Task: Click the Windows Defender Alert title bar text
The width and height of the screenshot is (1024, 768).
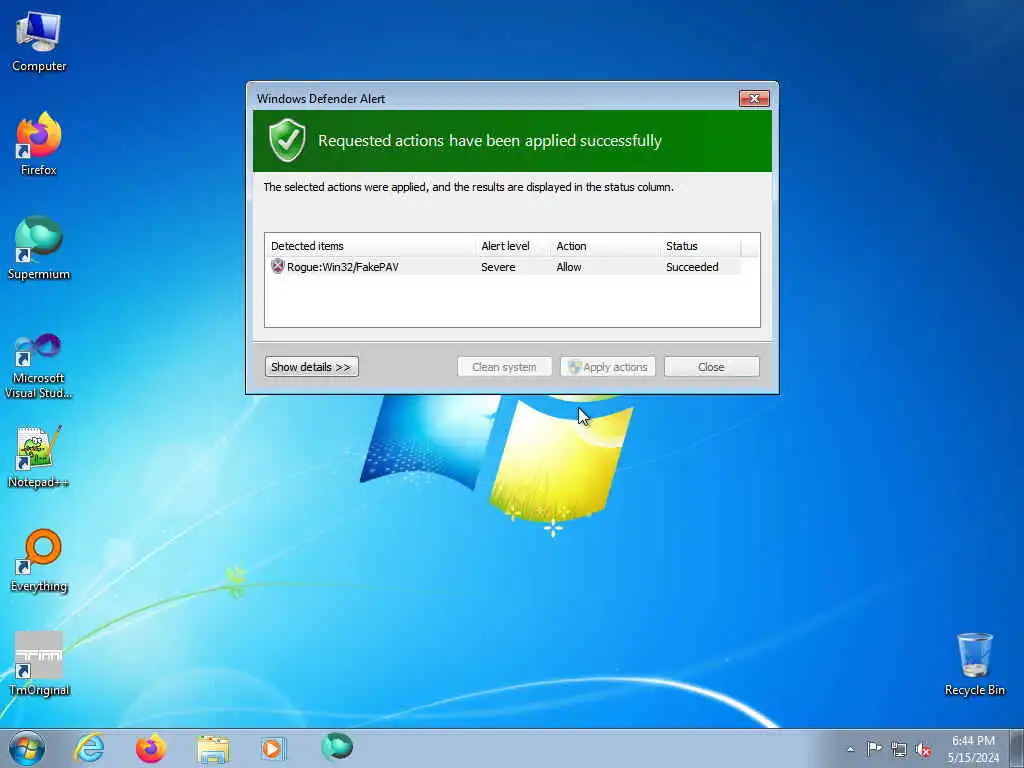Action: (x=321, y=99)
